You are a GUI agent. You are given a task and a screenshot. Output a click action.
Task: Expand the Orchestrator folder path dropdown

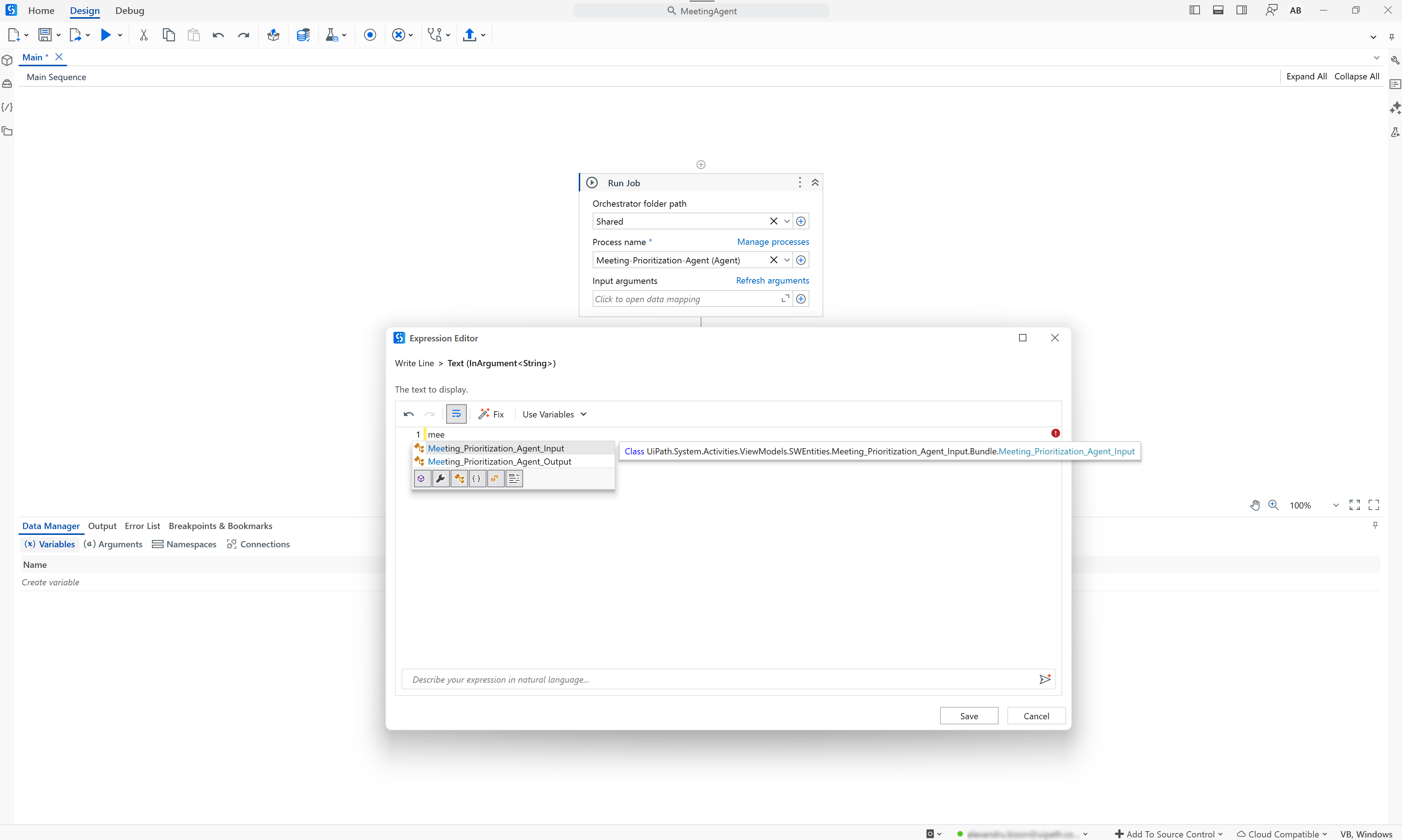click(787, 221)
